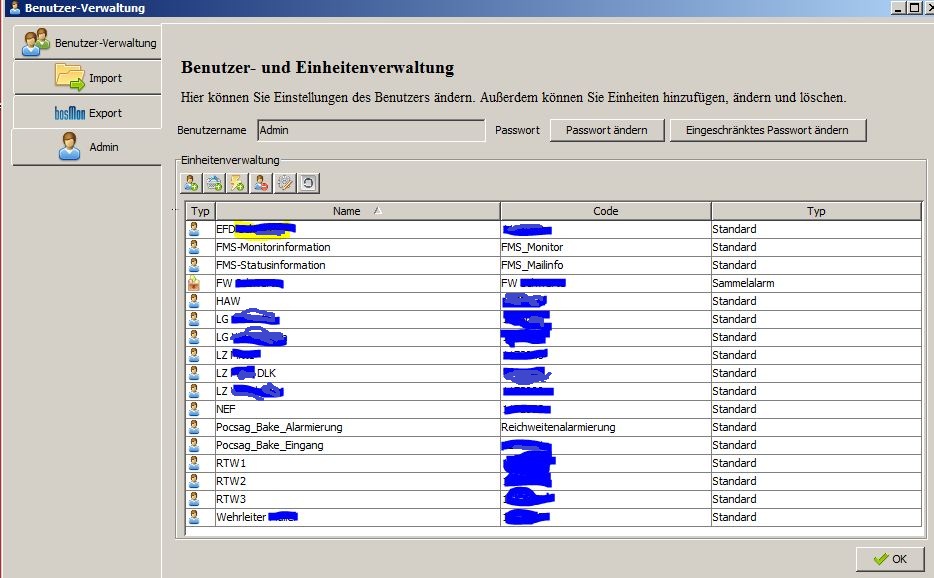
Task: Click the add unit (user plus) toolbar icon
Action: pyautogui.click(x=190, y=183)
